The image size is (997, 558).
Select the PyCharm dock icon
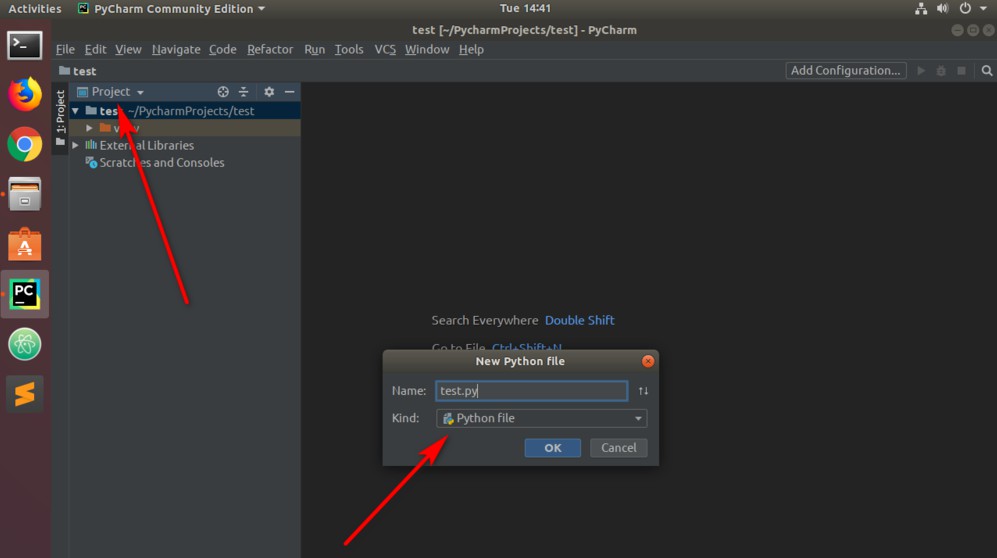[x=24, y=294]
